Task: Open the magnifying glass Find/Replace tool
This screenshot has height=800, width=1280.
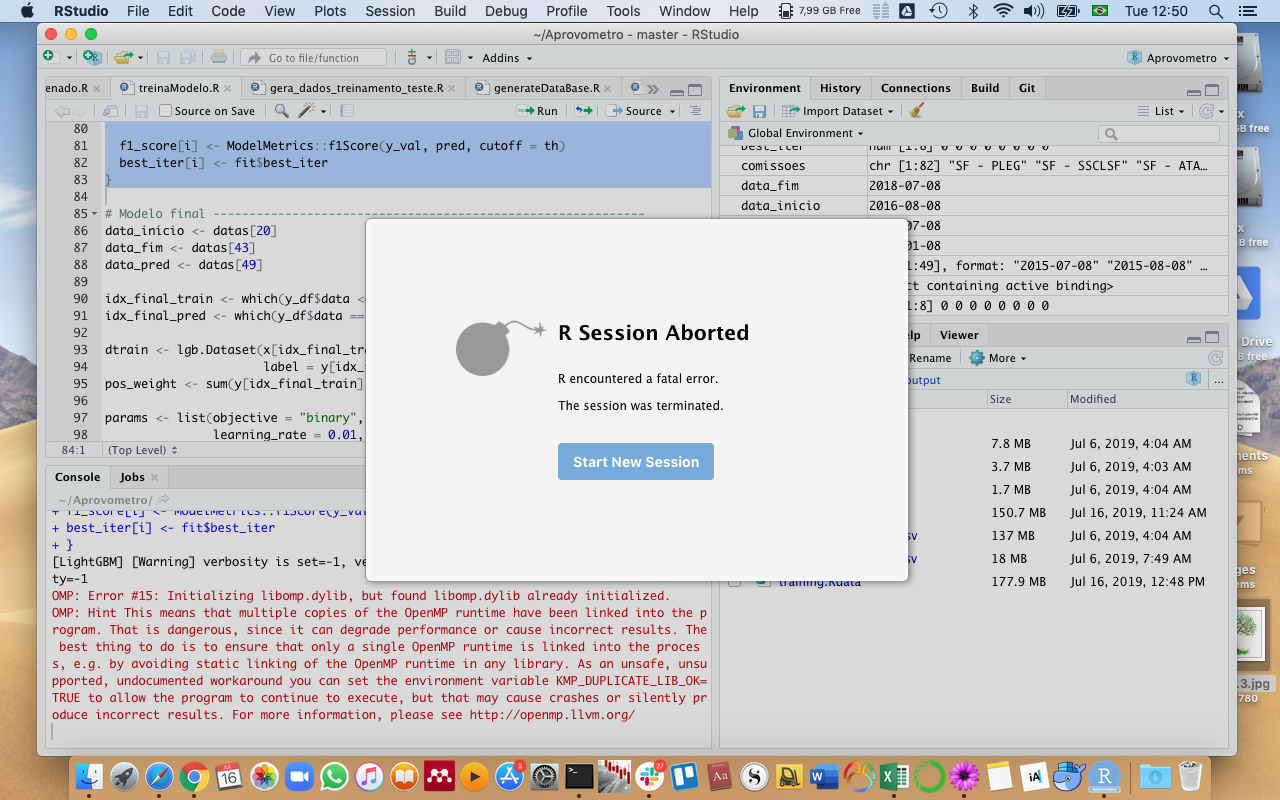Action: (281, 111)
